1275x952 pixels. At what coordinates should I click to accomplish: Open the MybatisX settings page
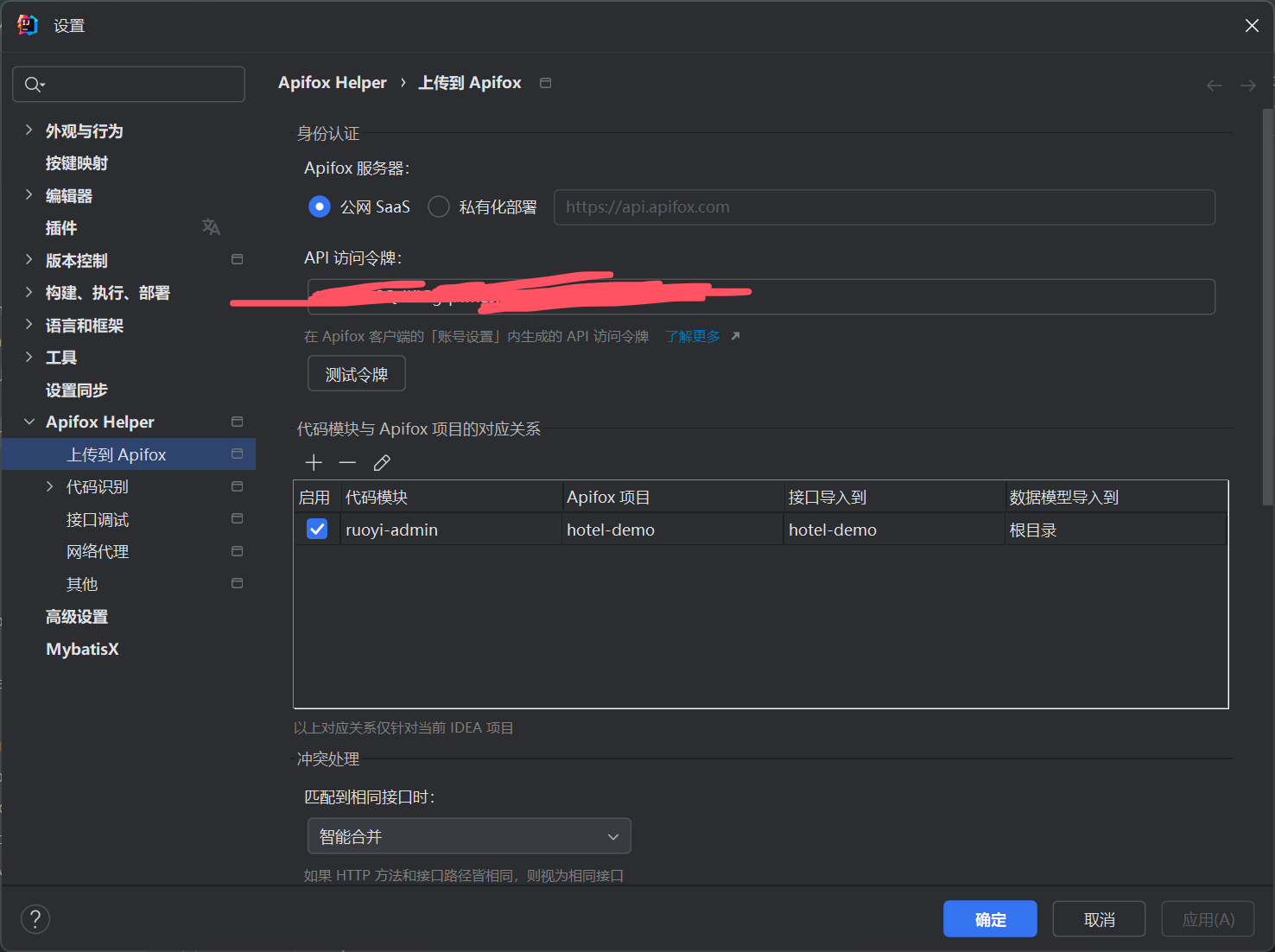(82, 650)
